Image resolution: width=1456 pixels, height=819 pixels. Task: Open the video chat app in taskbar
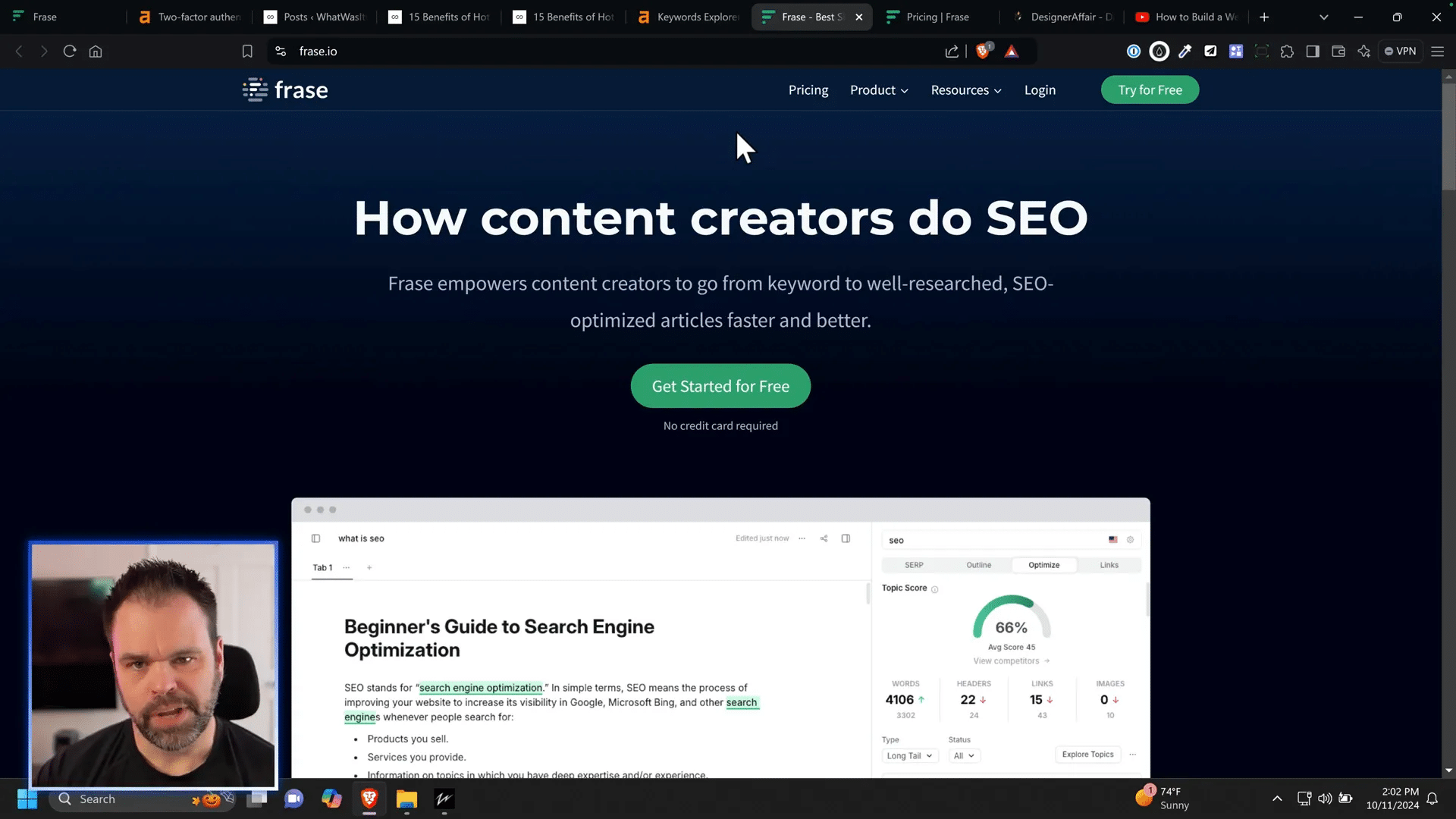pyautogui.click(x=294, y=799)
